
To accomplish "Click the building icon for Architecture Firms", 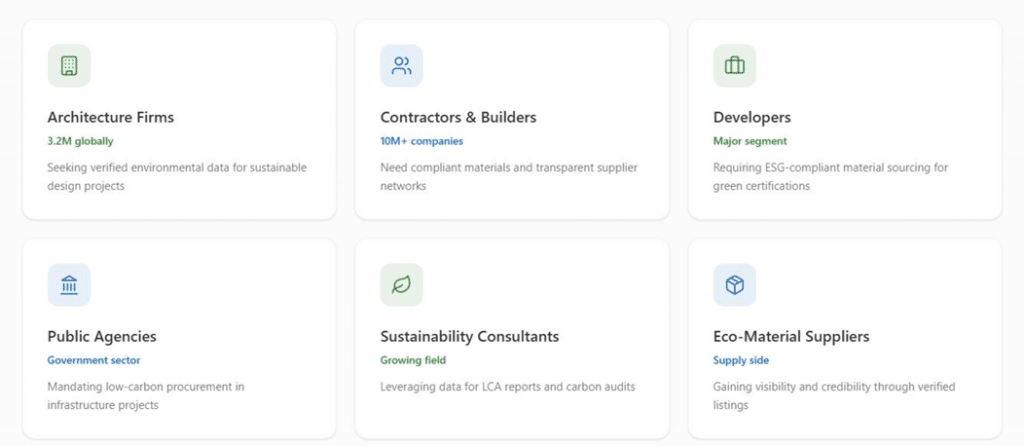I will tap(69, 66).
